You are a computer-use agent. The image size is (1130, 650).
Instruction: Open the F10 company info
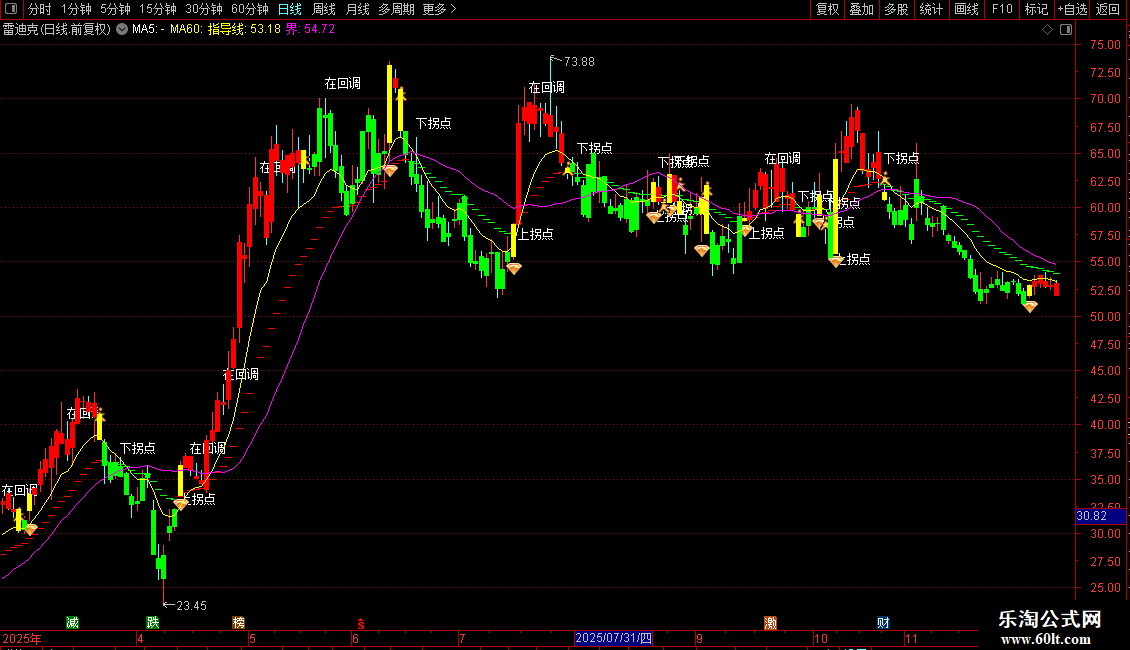point(1002,9)
